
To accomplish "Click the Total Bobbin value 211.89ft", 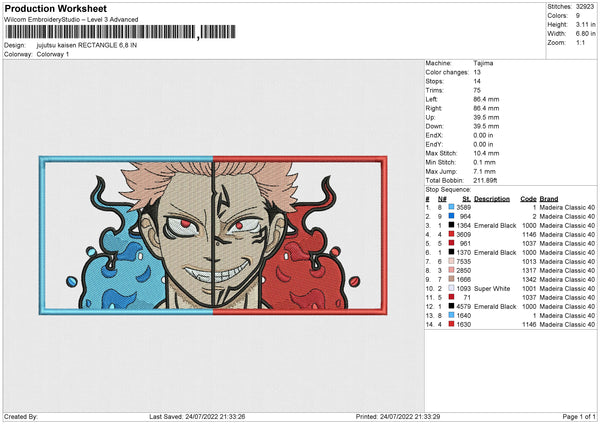I will (485, 180).
